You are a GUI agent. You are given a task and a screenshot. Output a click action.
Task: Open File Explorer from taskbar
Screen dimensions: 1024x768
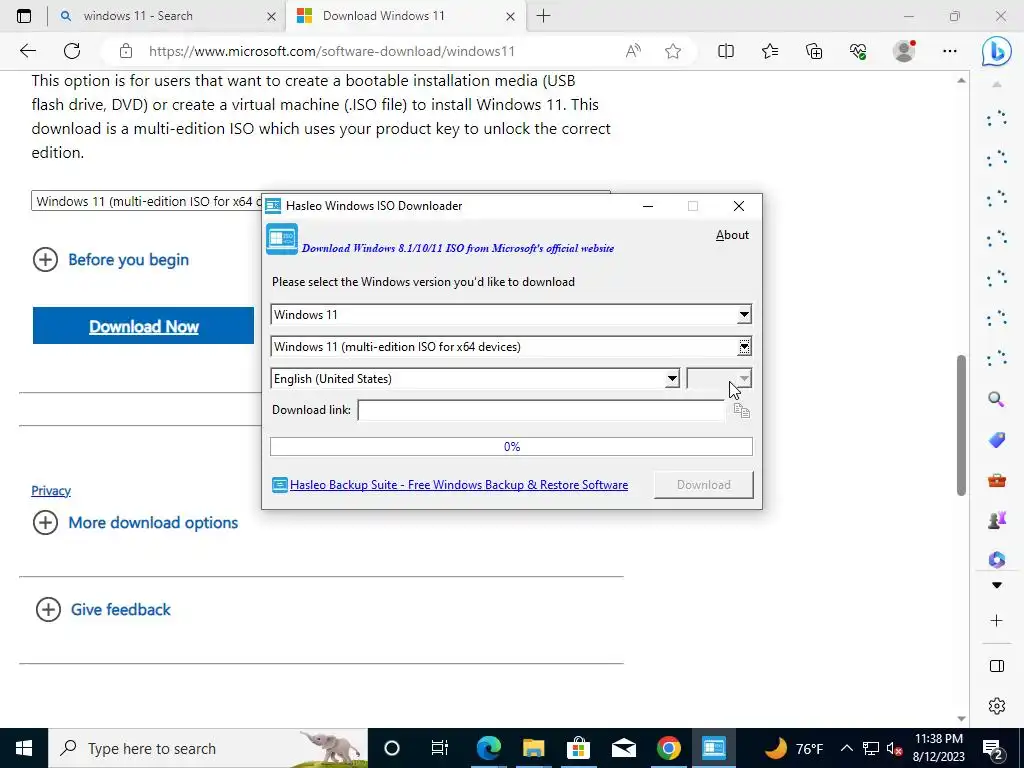click(533, 748)
